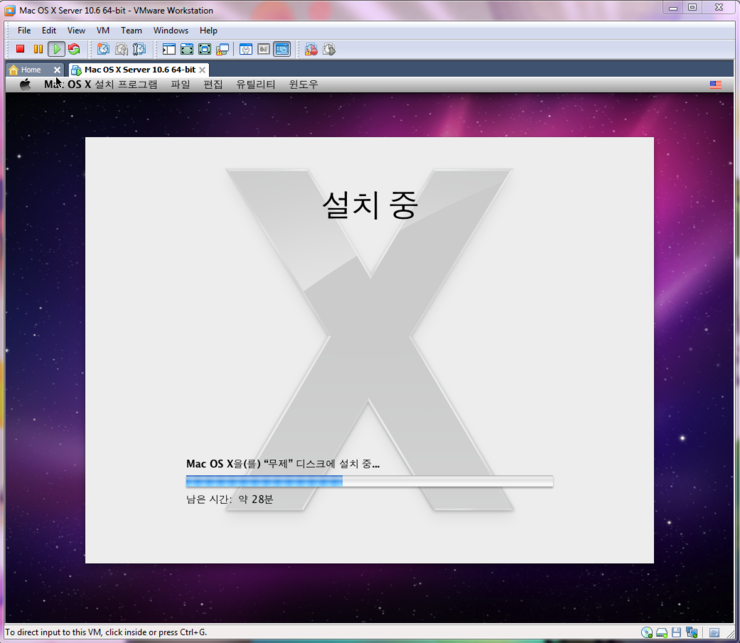The height and width of the screenshot is (643, 740).
Task: Switch to quick switch mode
Action: (187, 49)
